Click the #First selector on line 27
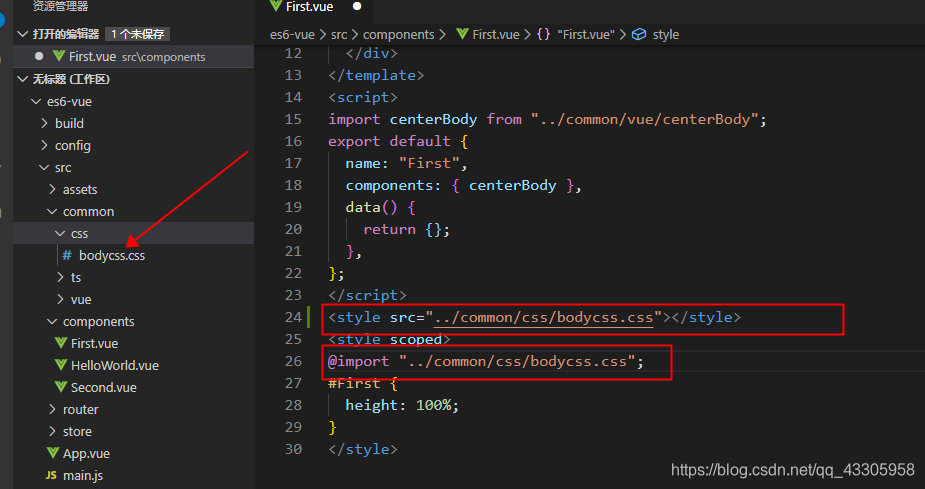The height and width of the screenshot is (489, 925). click(x=354, y=383)
